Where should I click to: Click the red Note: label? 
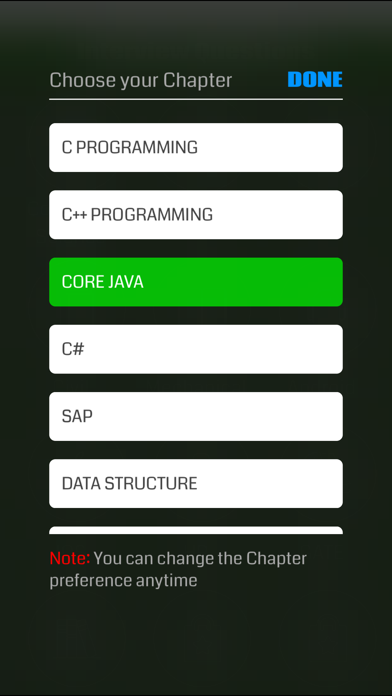click(70, 558)
